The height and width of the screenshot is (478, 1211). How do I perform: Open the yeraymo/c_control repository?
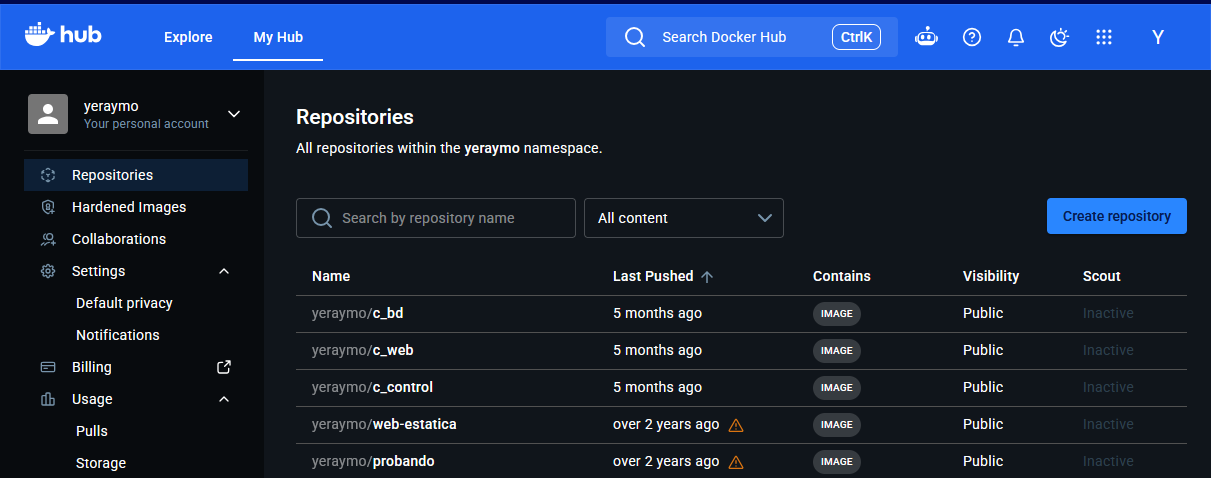[372, 387]
